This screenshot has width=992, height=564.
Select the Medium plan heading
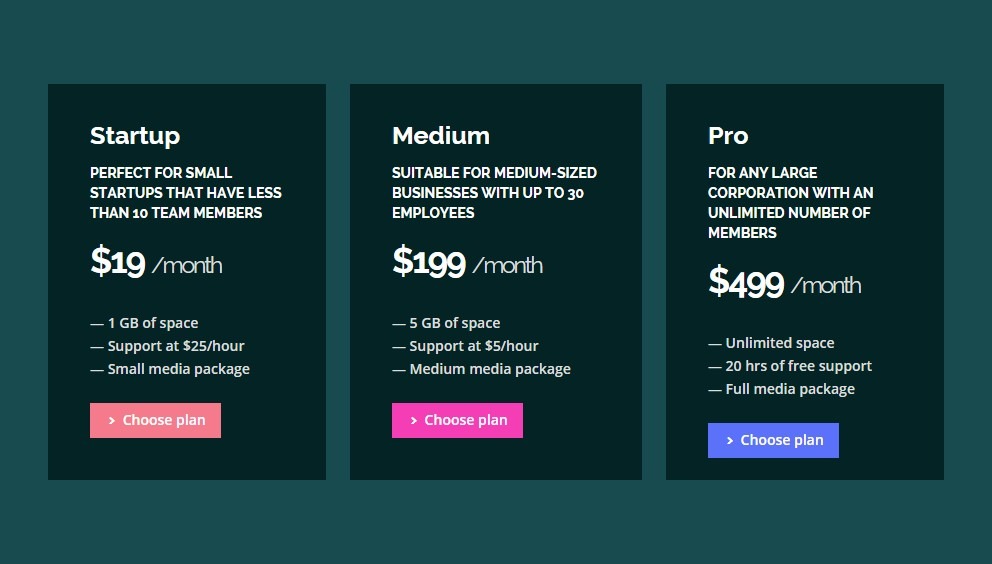tap(441, 135)
